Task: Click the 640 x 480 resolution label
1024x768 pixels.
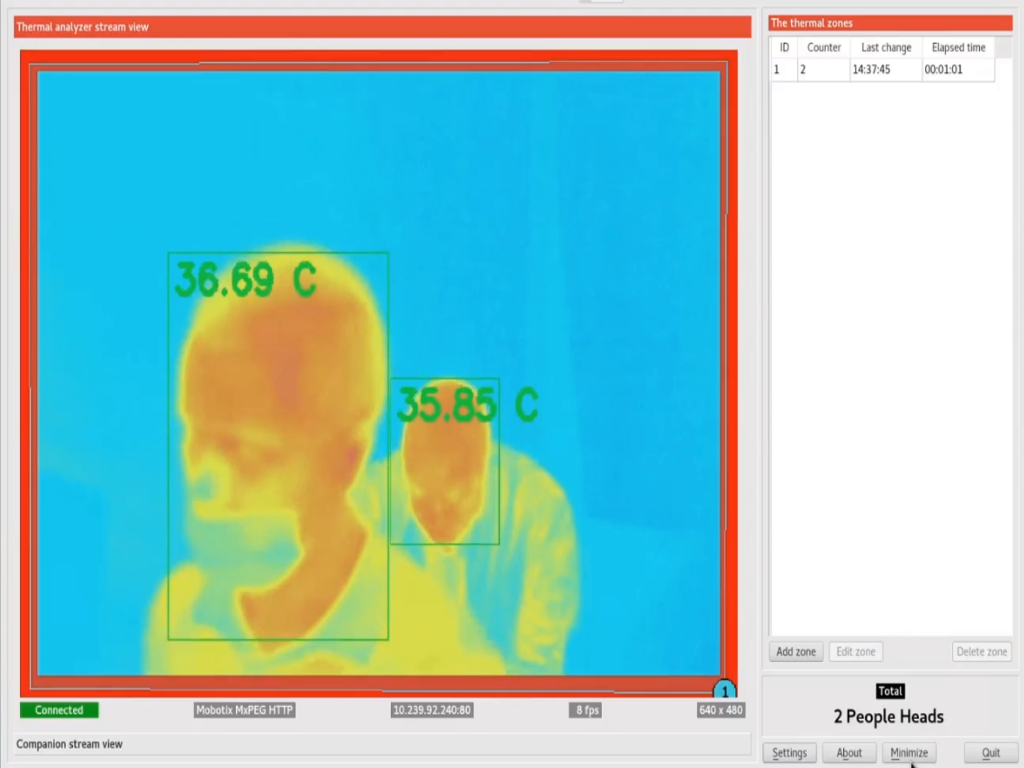Action: click(720, 710)
